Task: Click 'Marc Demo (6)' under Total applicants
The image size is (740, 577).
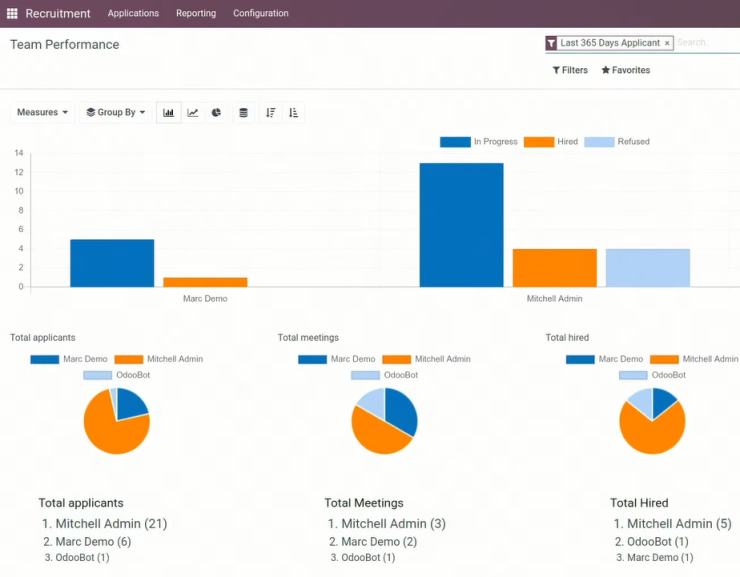Action: tap(93, 542)
